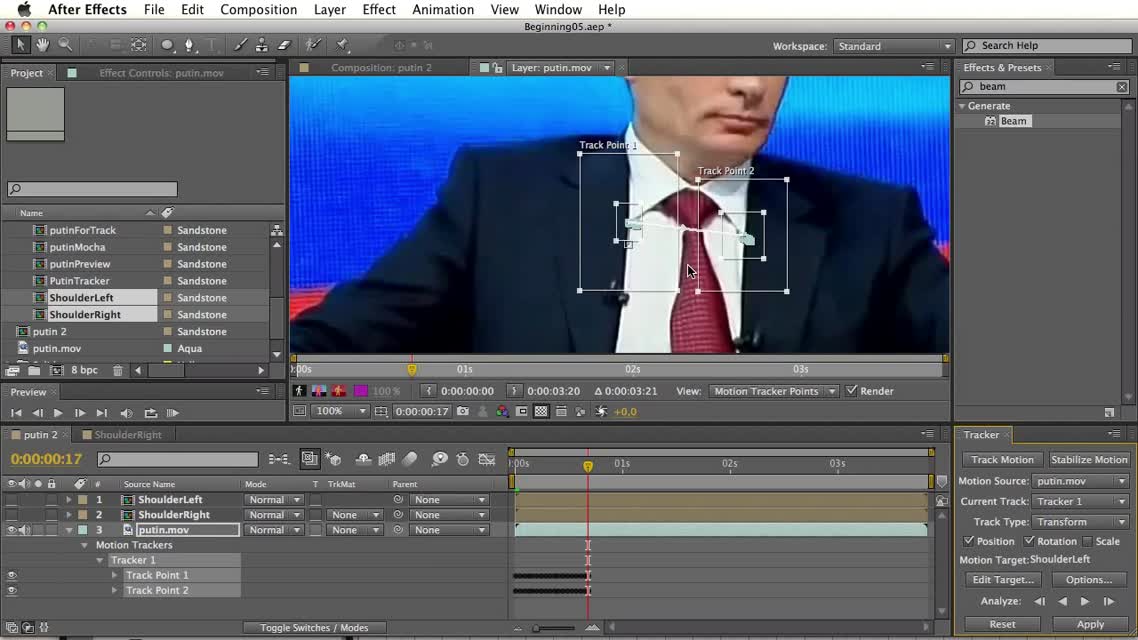The height and width of the screenshot is (640, 1138).
Task: Collapse the Generate effects category
Action: (962, 106)
